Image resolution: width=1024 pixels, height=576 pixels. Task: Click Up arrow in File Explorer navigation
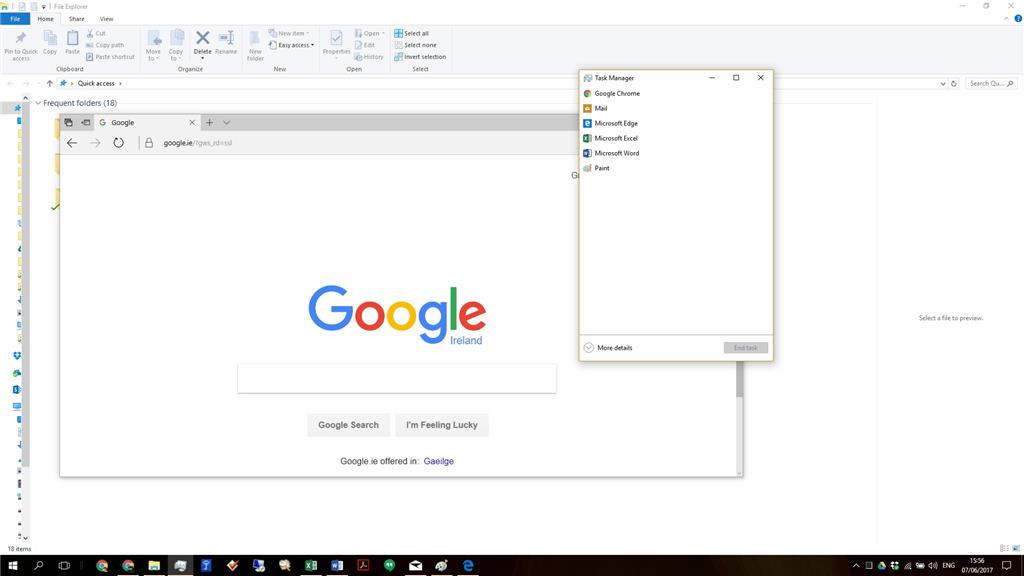(50, 84)
